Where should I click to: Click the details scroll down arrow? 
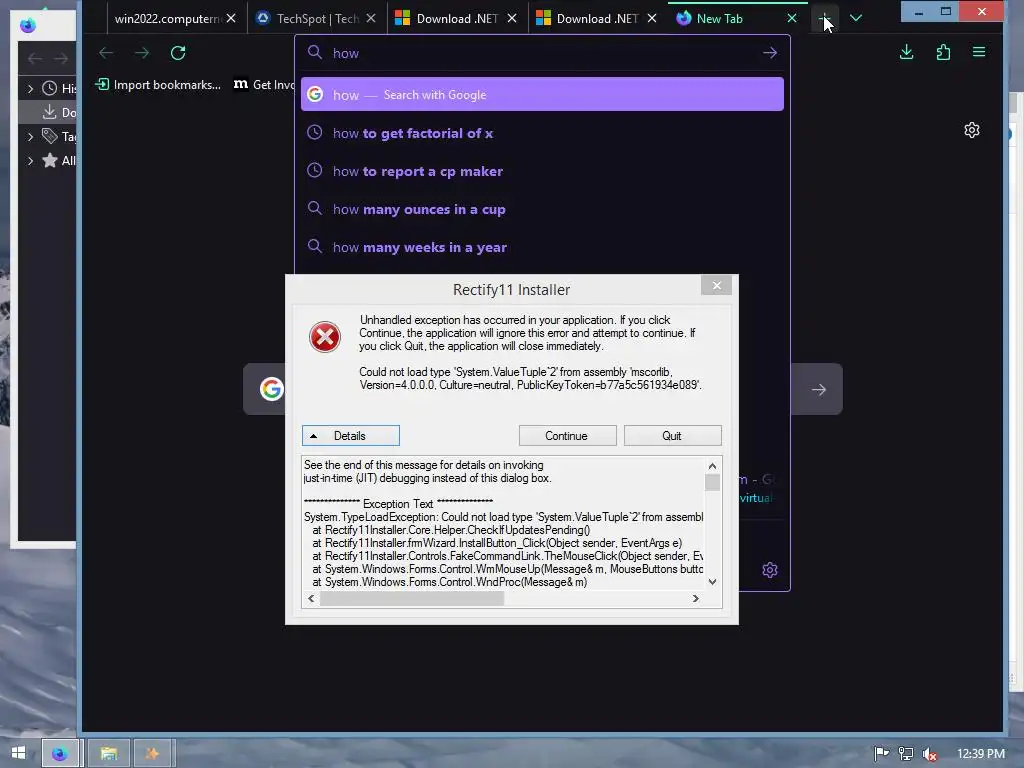(x=712, y=581)
